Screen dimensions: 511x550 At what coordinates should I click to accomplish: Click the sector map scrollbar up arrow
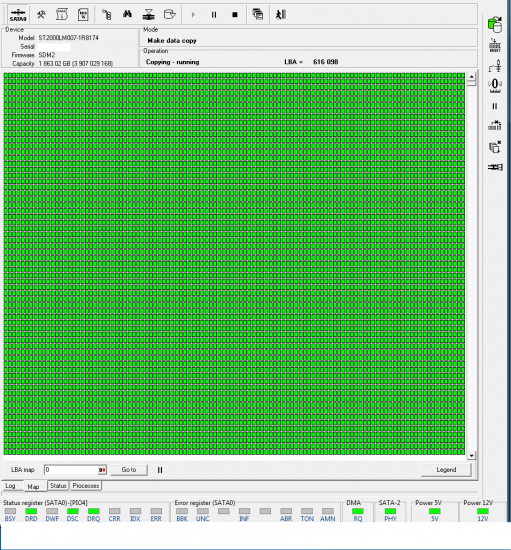[471, 76]
